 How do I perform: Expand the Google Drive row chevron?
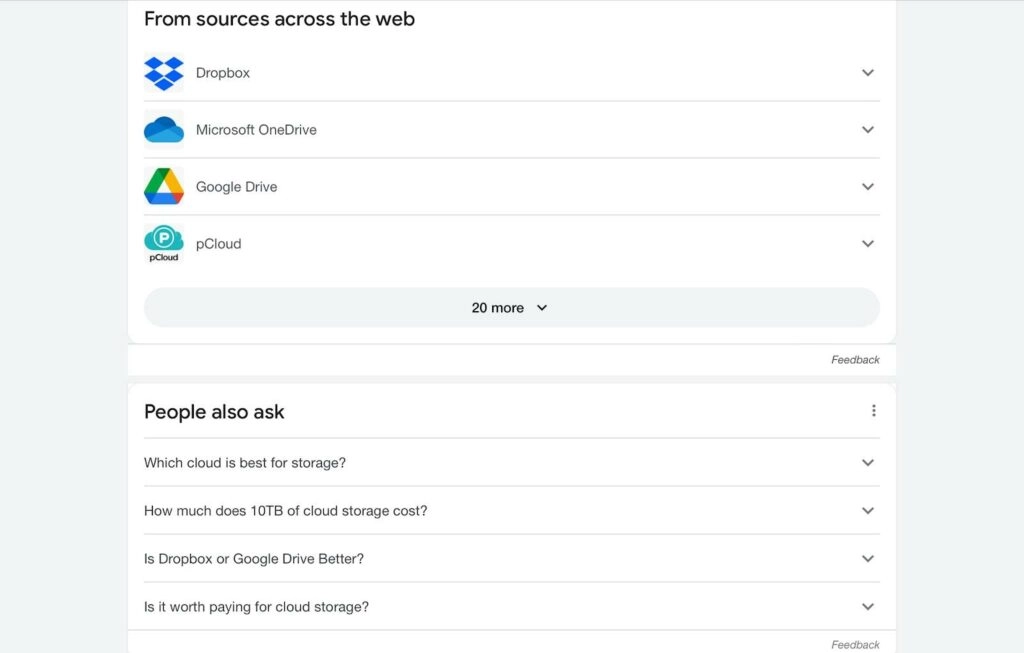[867, 187]
